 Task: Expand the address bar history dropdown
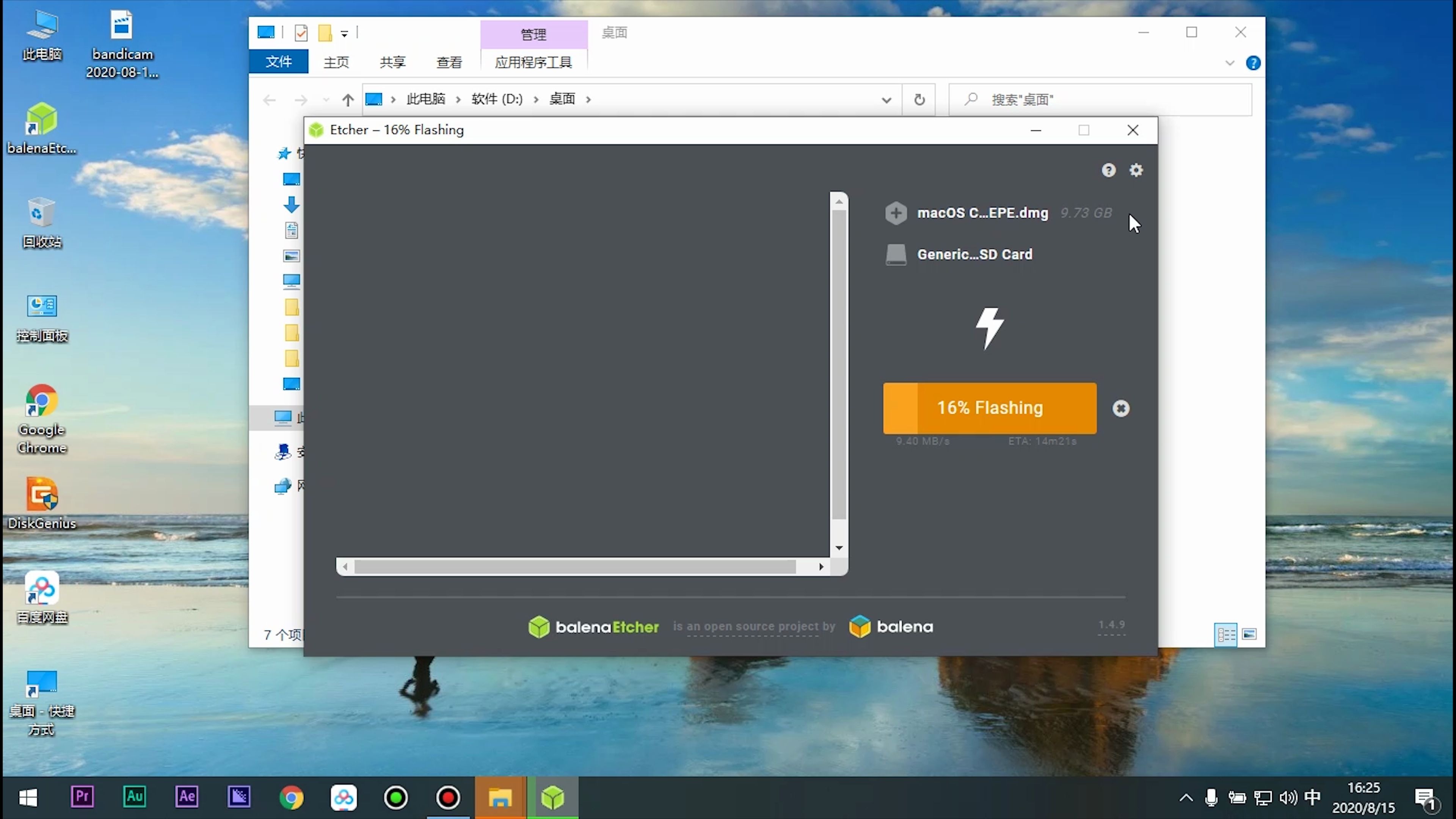click(886, 100)
